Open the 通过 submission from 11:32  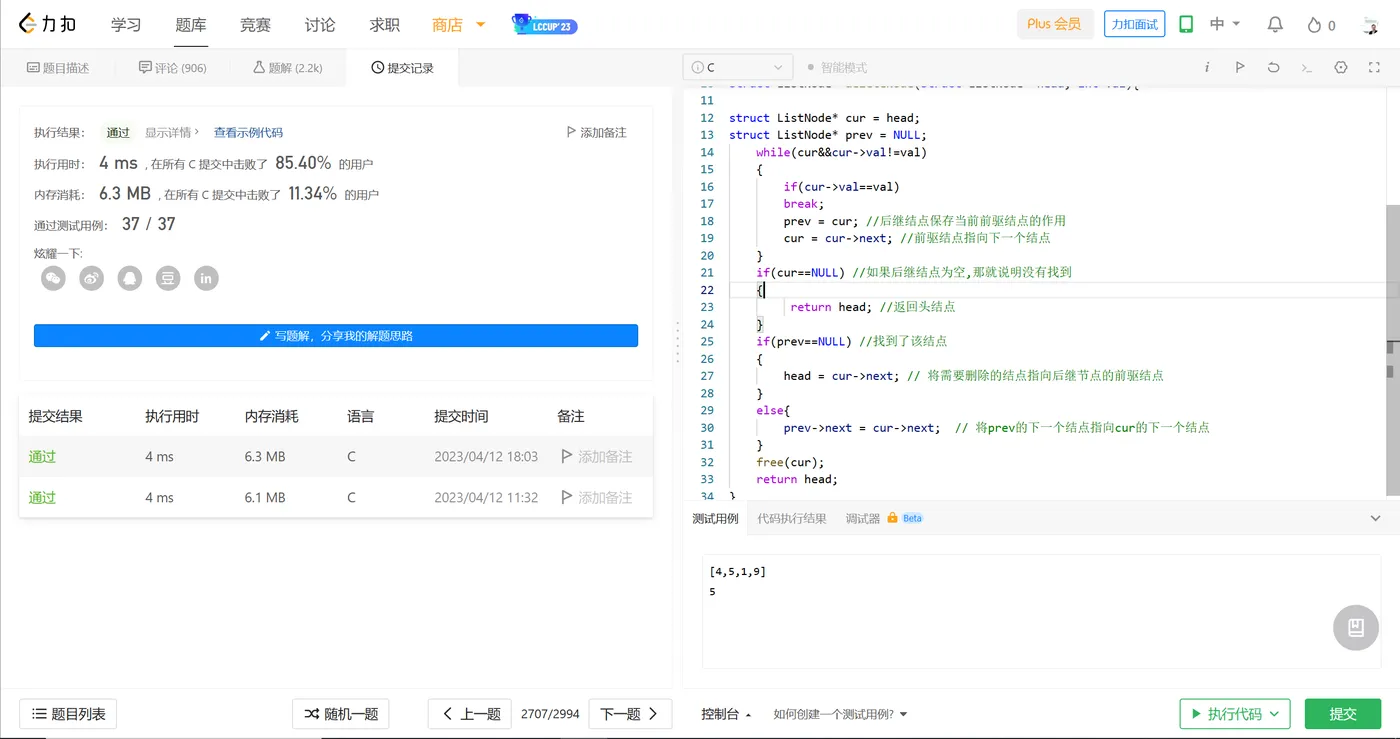click(x=42, y=497)
